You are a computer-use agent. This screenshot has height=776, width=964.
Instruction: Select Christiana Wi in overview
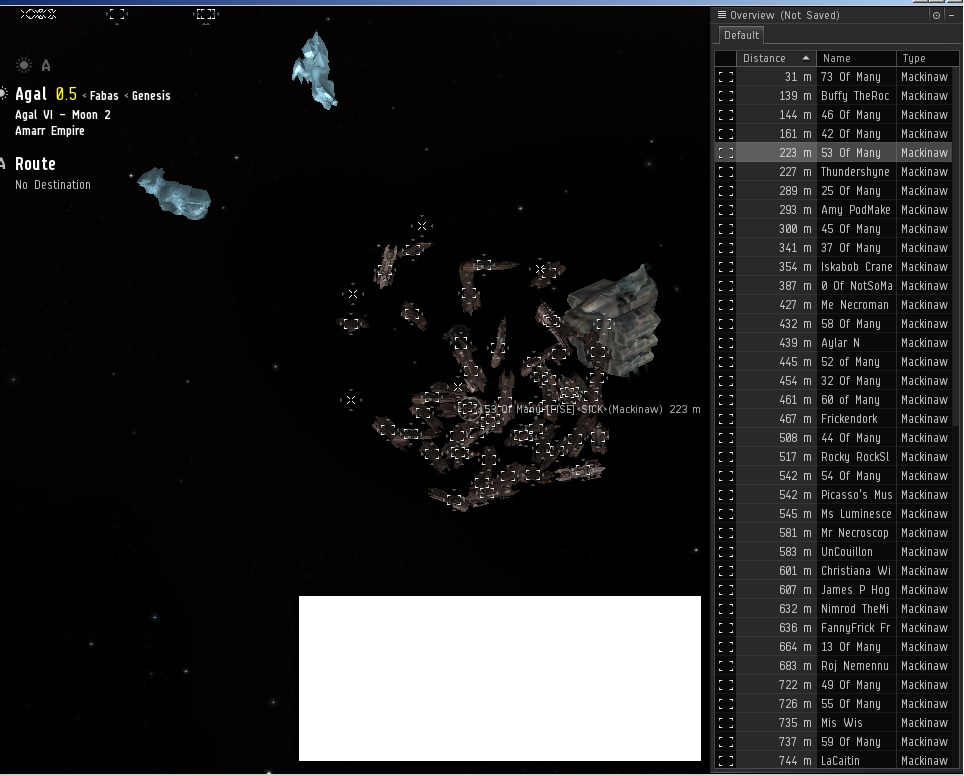[833, 571]
